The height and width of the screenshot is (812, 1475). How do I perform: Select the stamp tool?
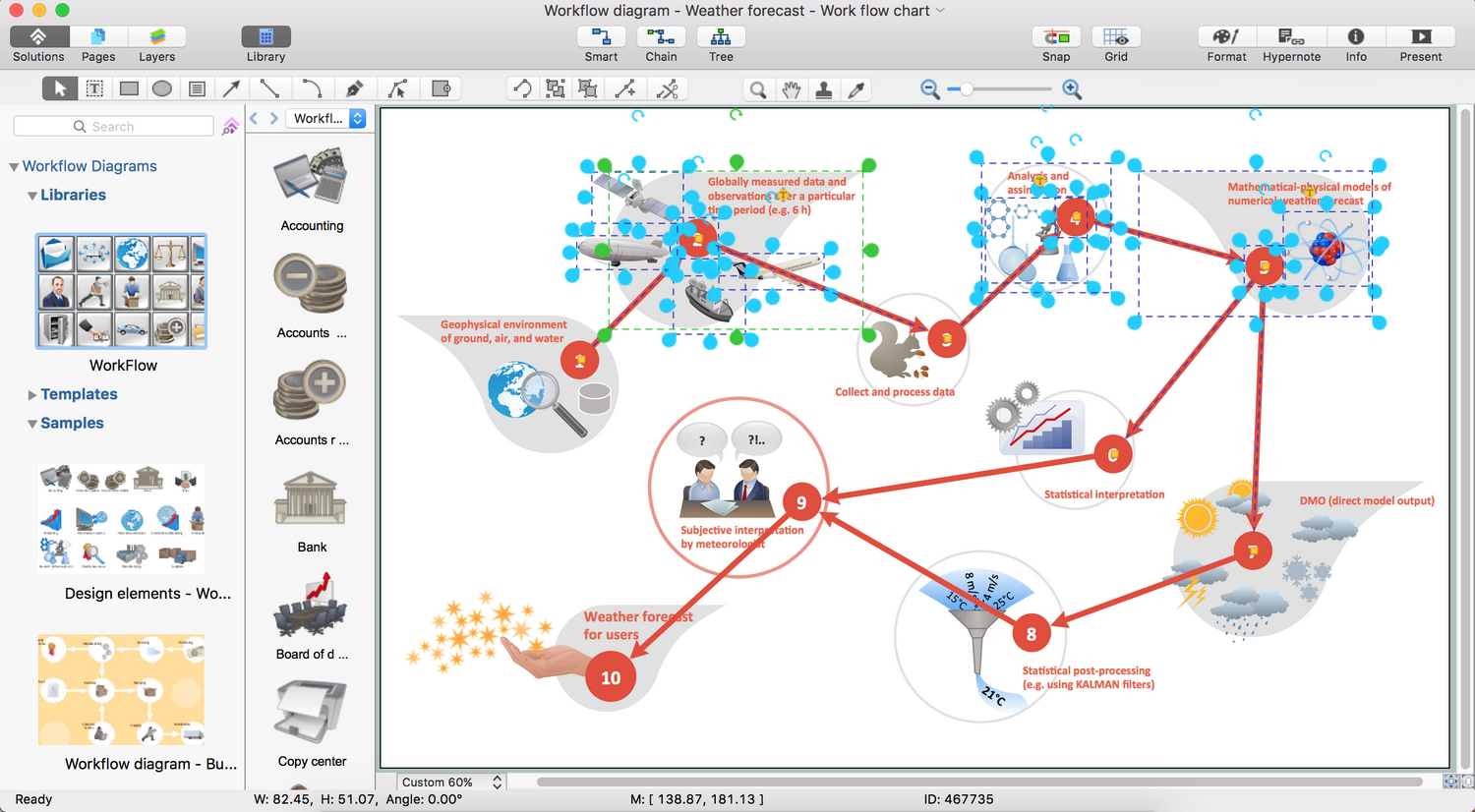point(824,89)
